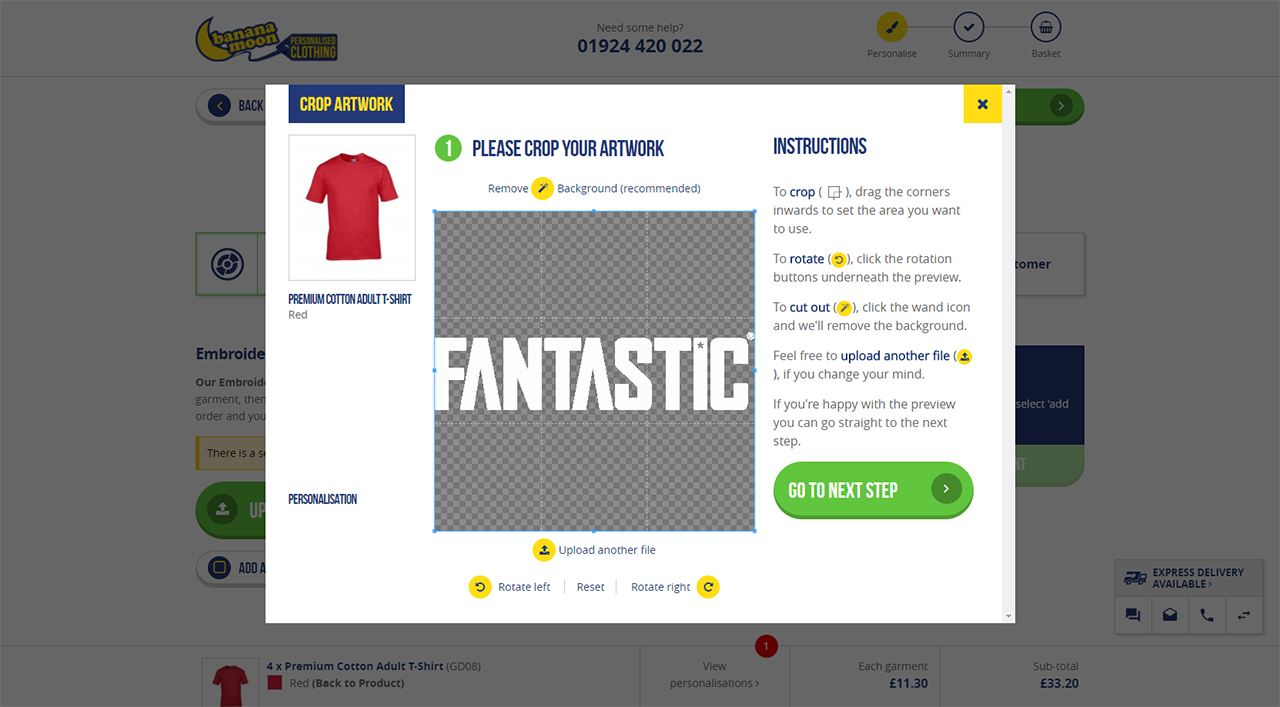Click the Banana Moon logo
The height and width of the screenshot is (707, 1280).
266,39
